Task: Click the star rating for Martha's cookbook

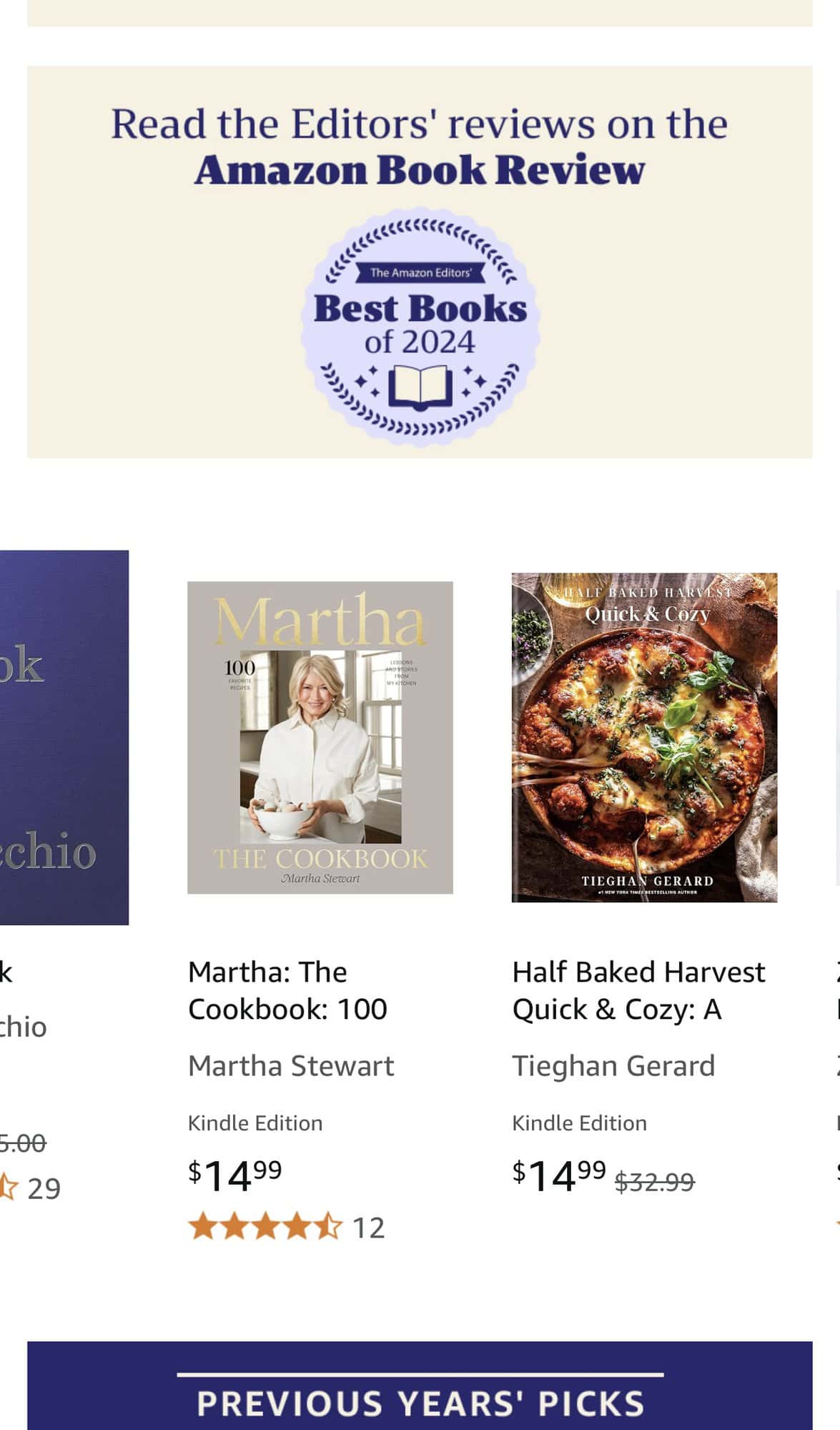Action: click(x=265, y=1227)
